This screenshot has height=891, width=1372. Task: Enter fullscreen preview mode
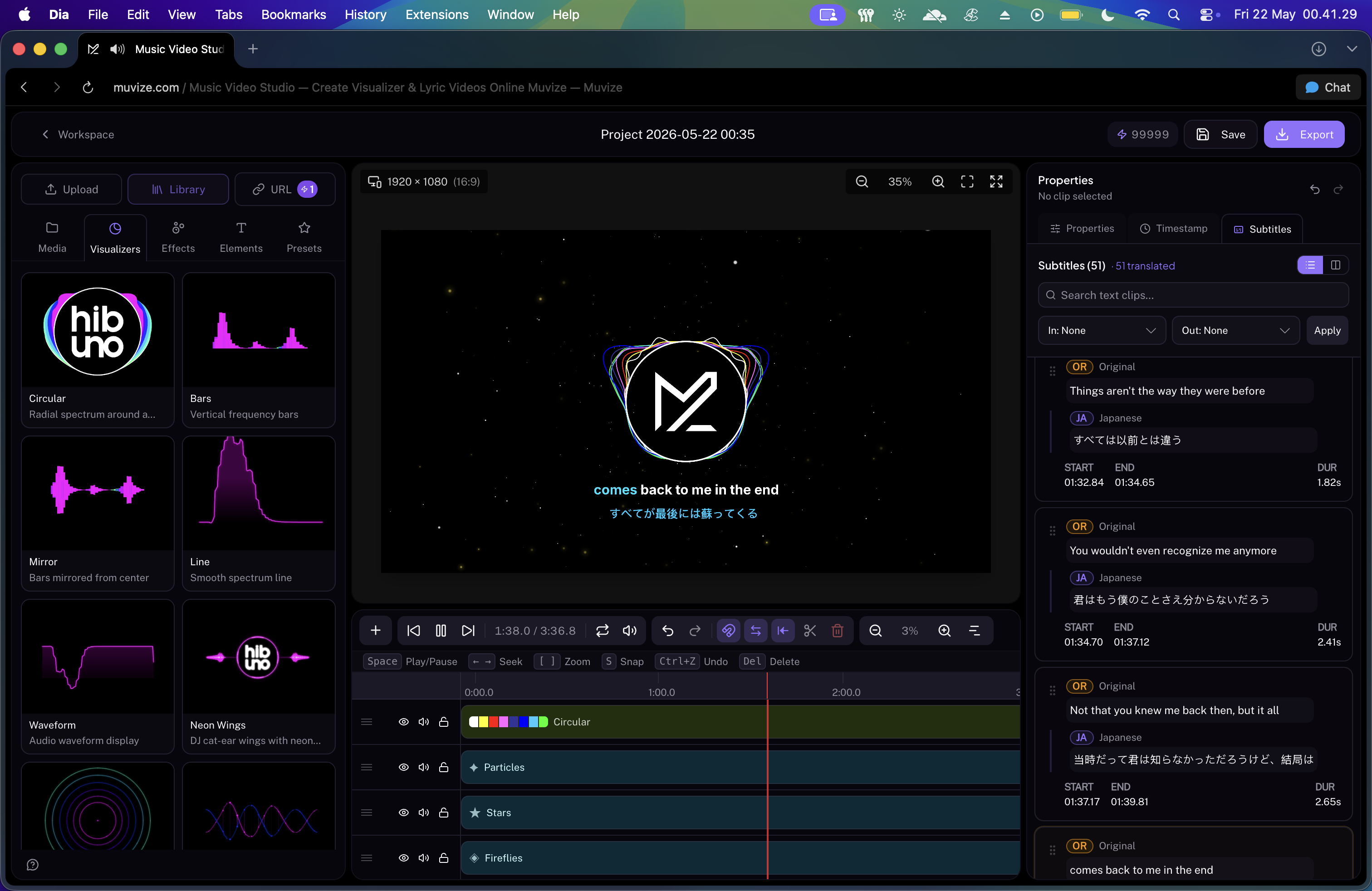point(996,181)
